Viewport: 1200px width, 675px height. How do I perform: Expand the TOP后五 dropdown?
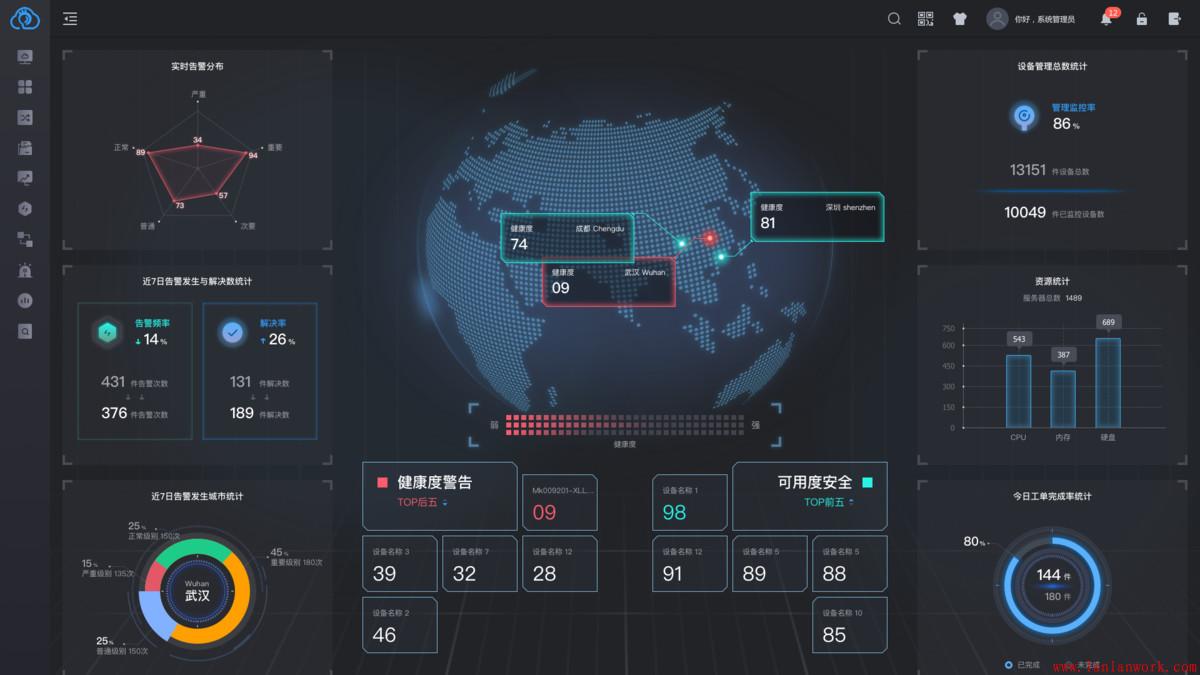423,502
